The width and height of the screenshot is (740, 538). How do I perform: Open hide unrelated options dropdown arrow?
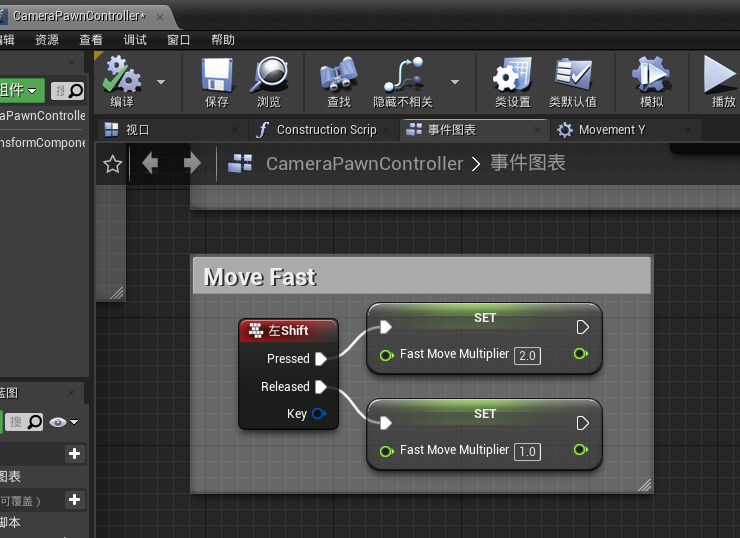coord(455,82)
